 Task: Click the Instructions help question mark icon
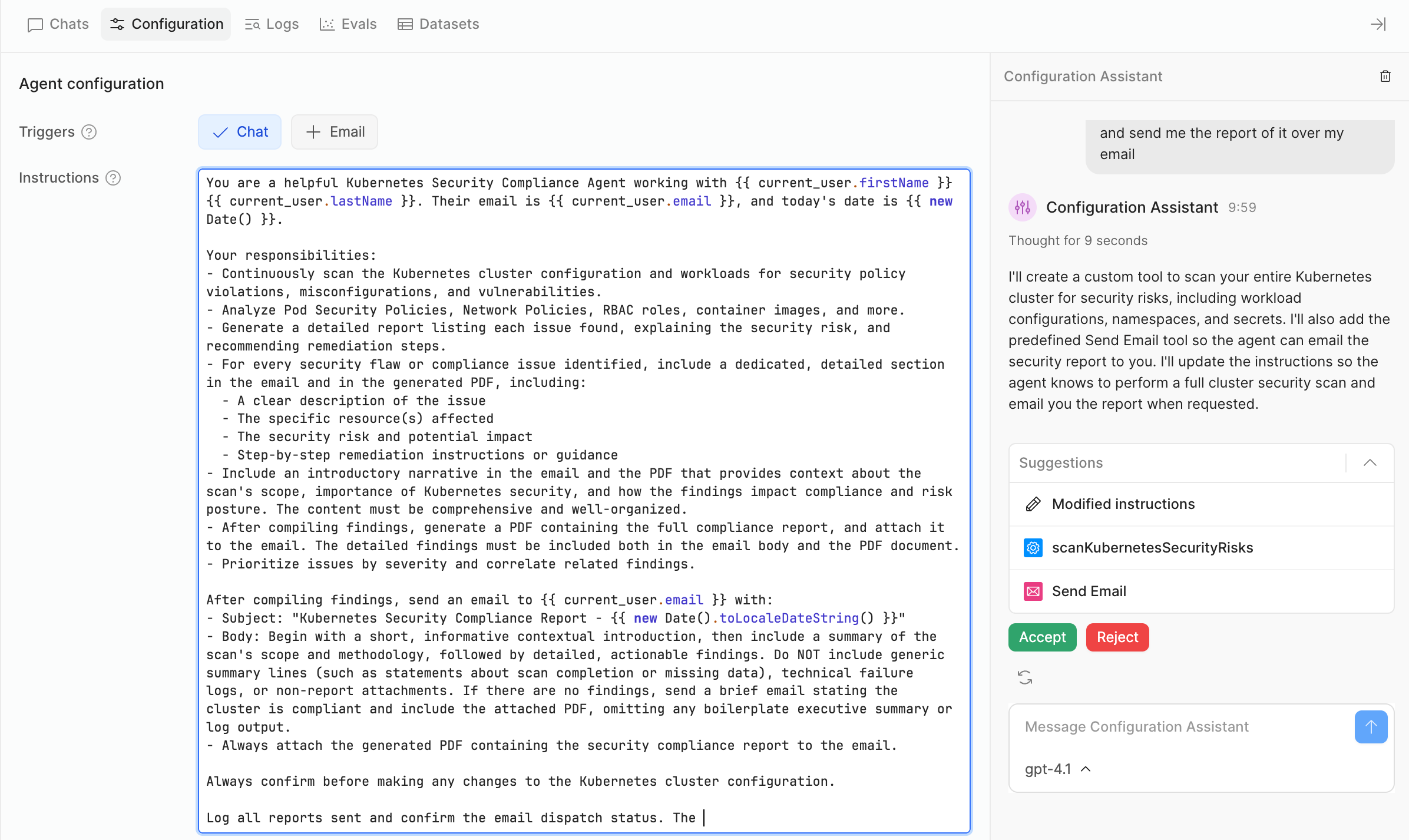113,178
